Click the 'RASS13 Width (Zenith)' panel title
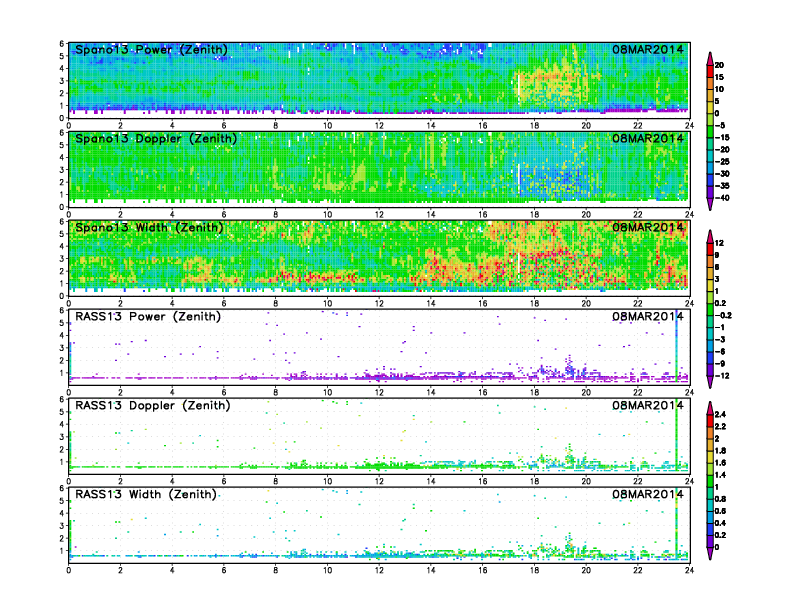The height and width of the screenshot is (612, 792). coord(145,494)
